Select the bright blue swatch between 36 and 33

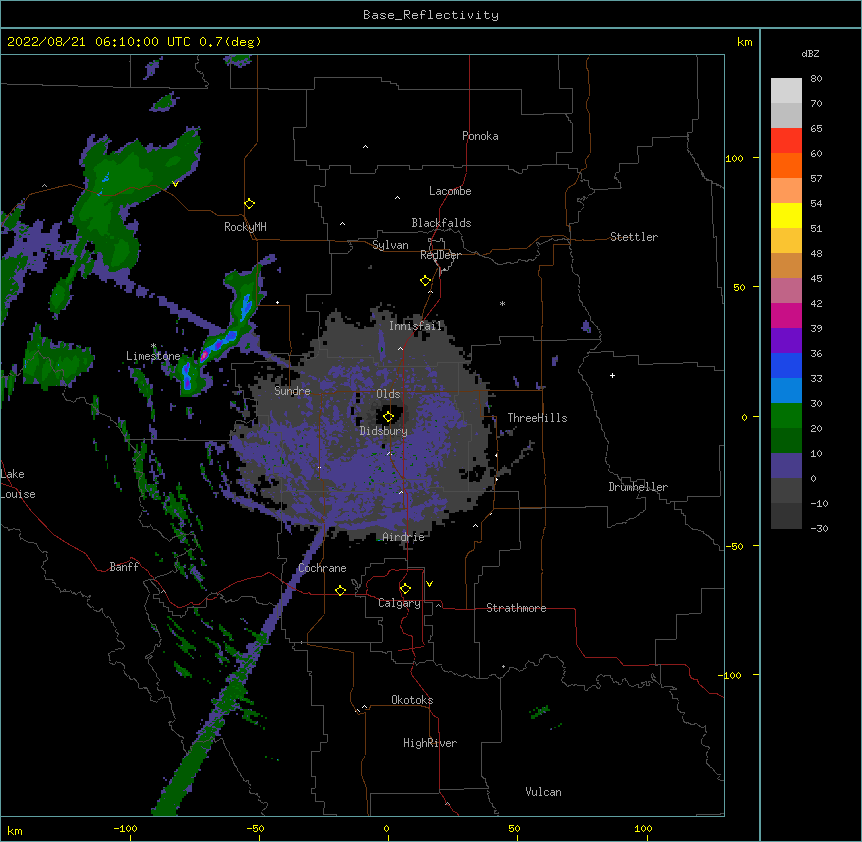click(x=786, y=365)
